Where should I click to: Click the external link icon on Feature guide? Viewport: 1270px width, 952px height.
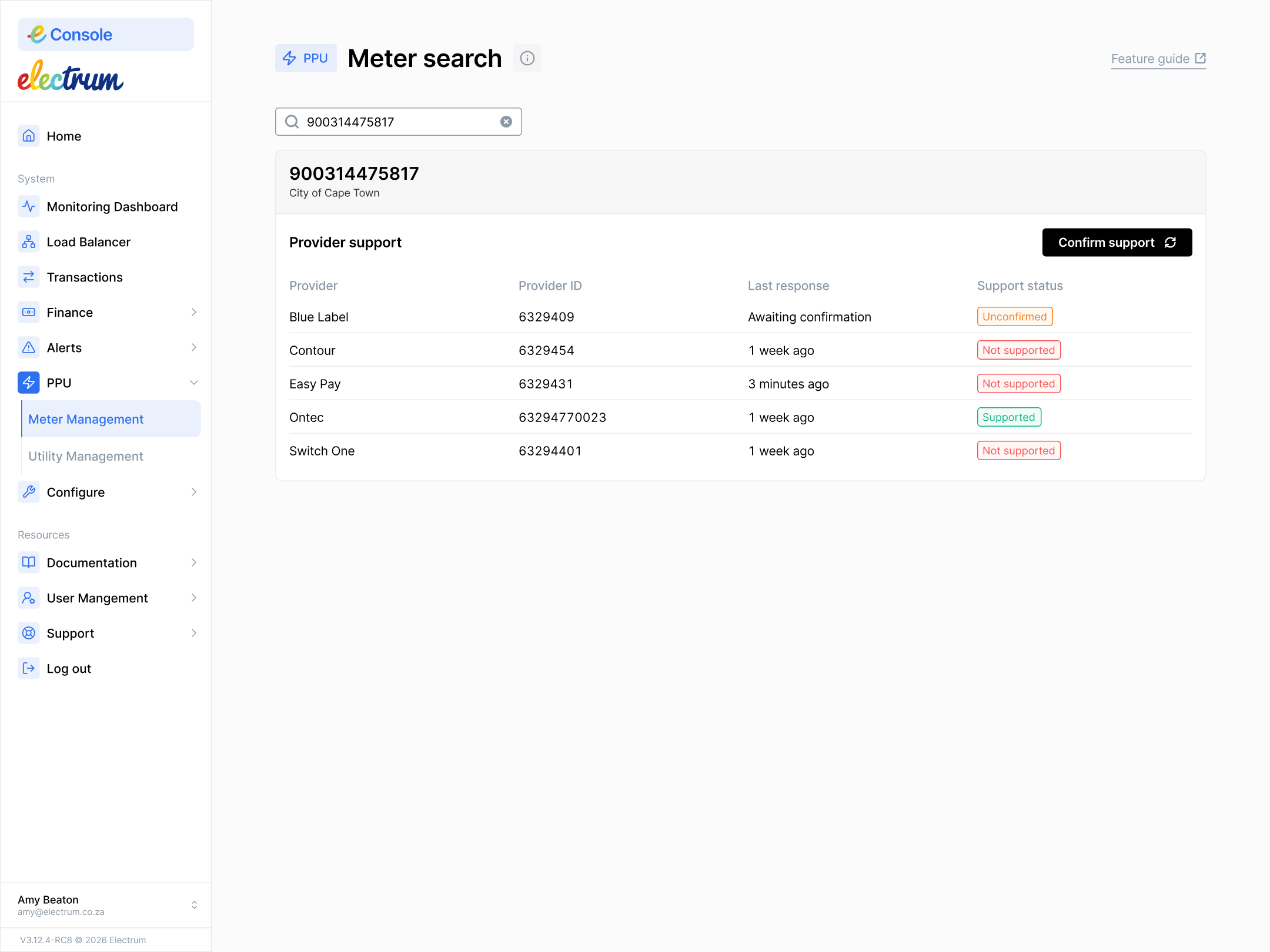click(1201, 58)
